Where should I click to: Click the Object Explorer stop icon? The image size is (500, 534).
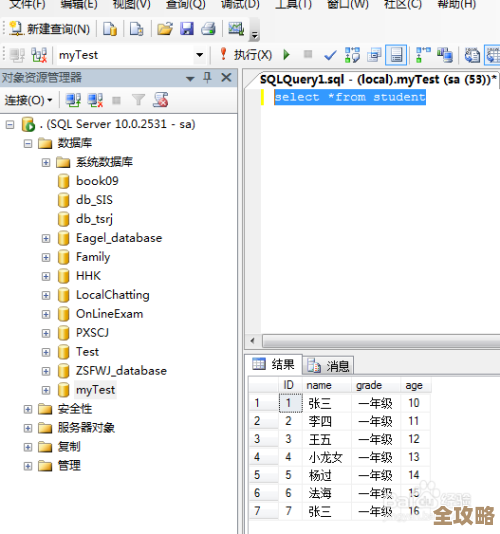(116, 100)
